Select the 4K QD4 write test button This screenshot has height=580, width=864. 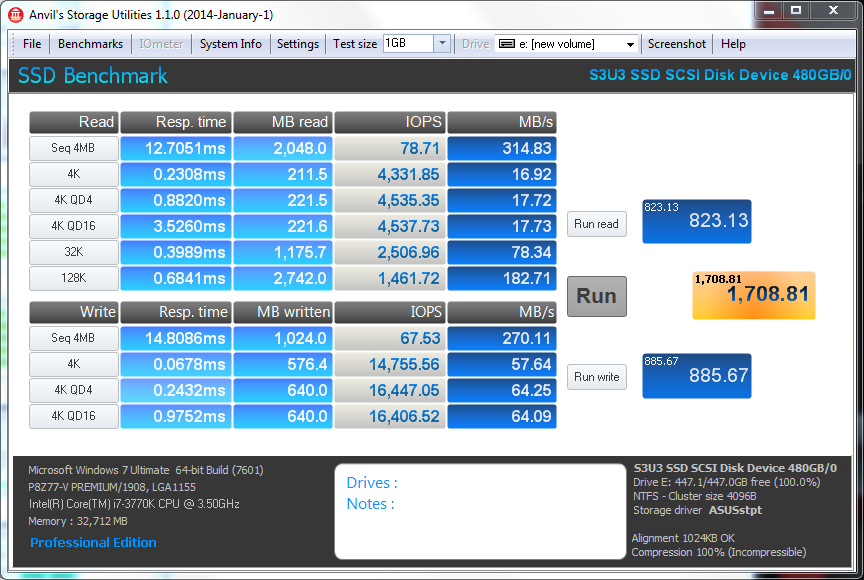click(x=73, y=391)
